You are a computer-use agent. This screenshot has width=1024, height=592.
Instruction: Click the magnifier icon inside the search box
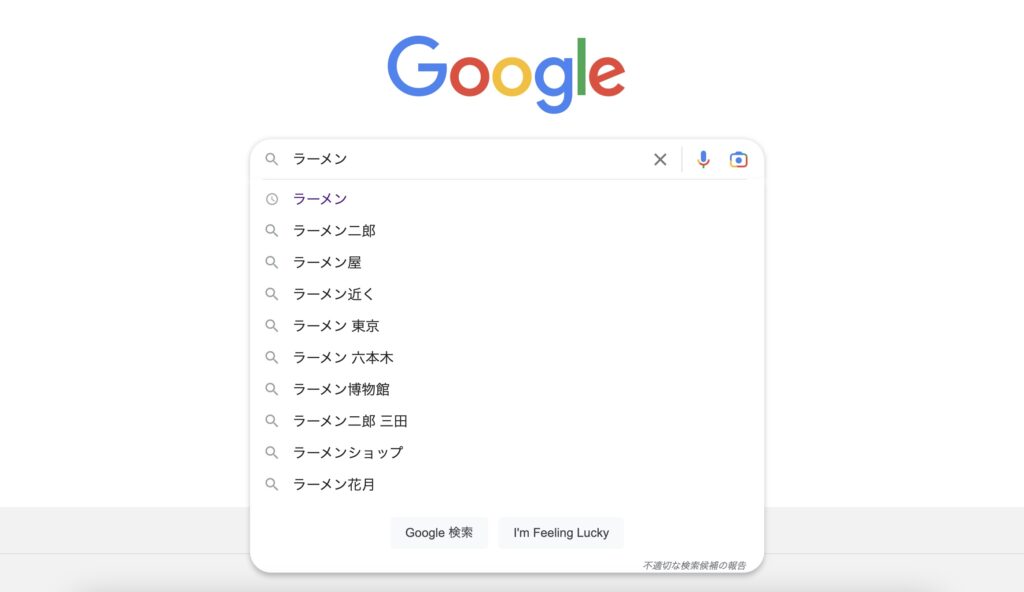click(x=272, y=159)
